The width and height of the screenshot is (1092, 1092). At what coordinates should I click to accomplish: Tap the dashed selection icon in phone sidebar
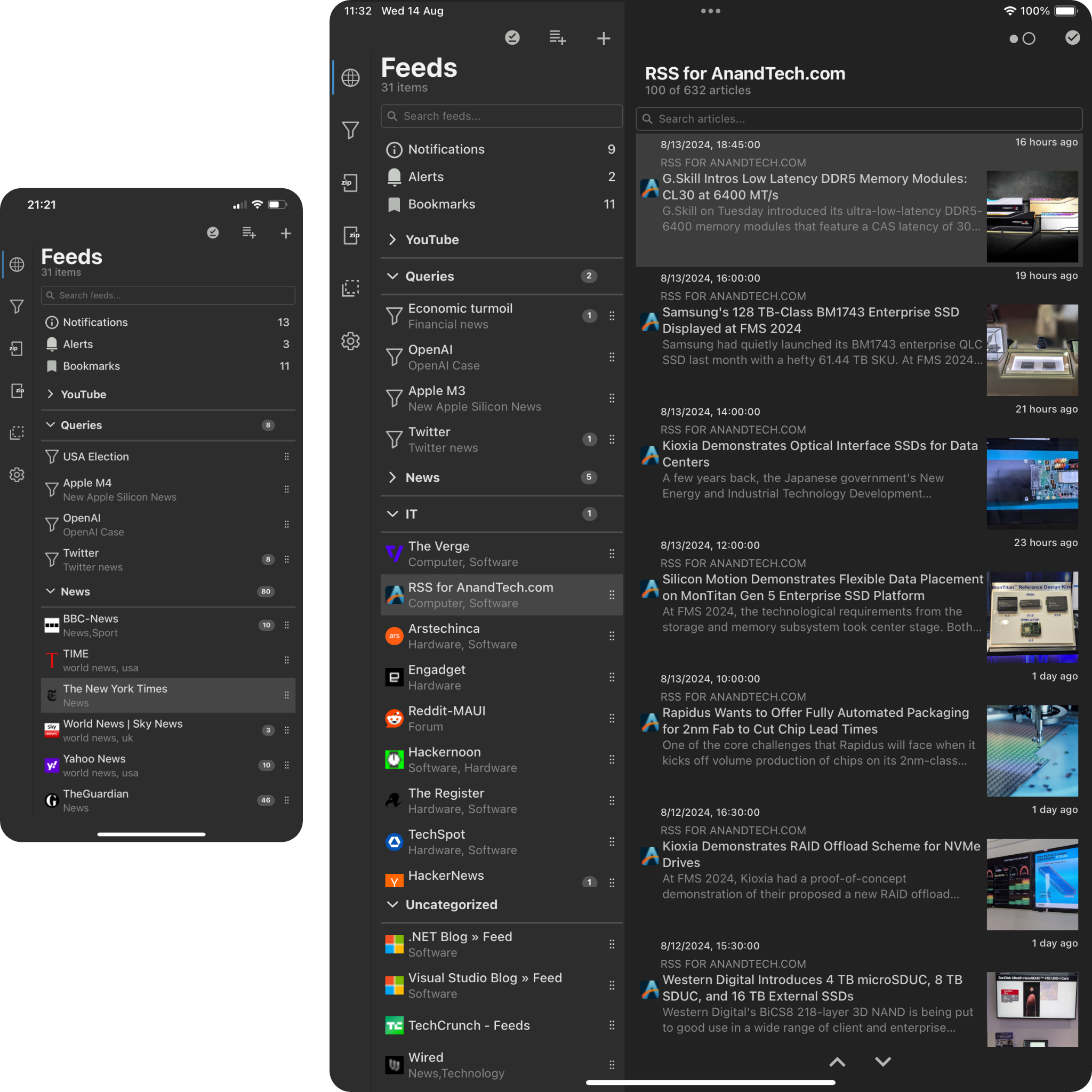pos(17,433)
